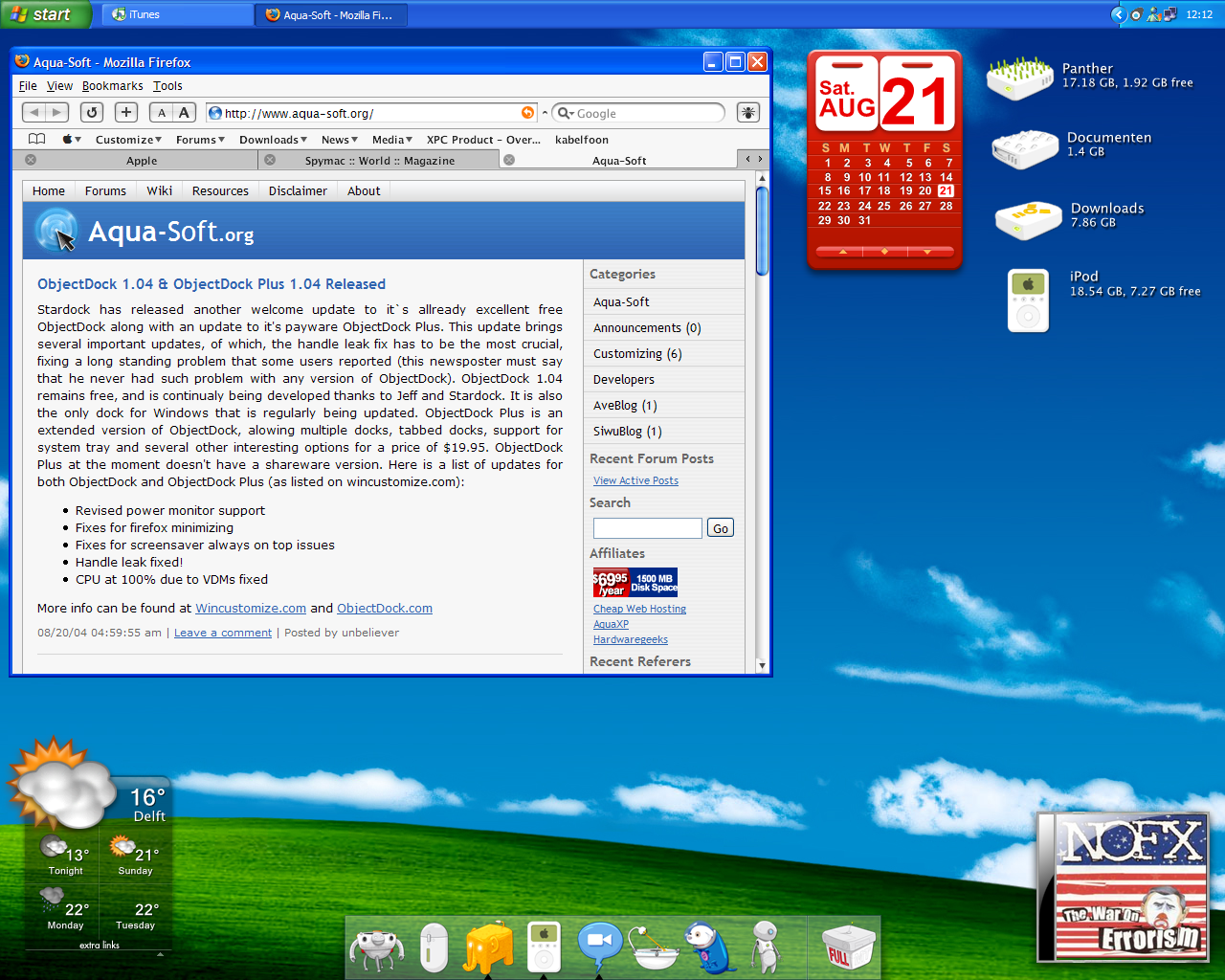Expand the News bookmark menu
Viewport: 1225px width, 980px height.
coord(339,139)
